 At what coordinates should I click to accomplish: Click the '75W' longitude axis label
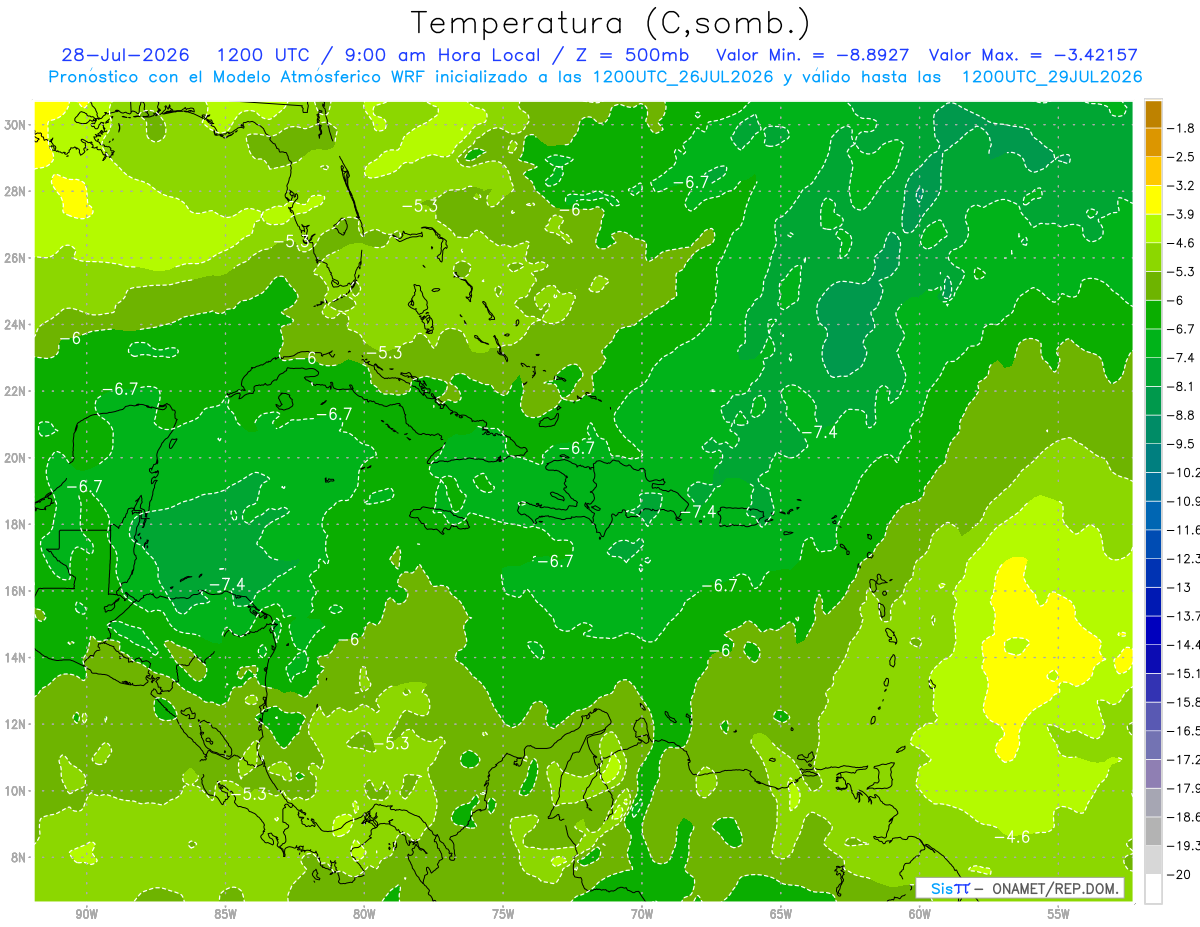point(503,915)
